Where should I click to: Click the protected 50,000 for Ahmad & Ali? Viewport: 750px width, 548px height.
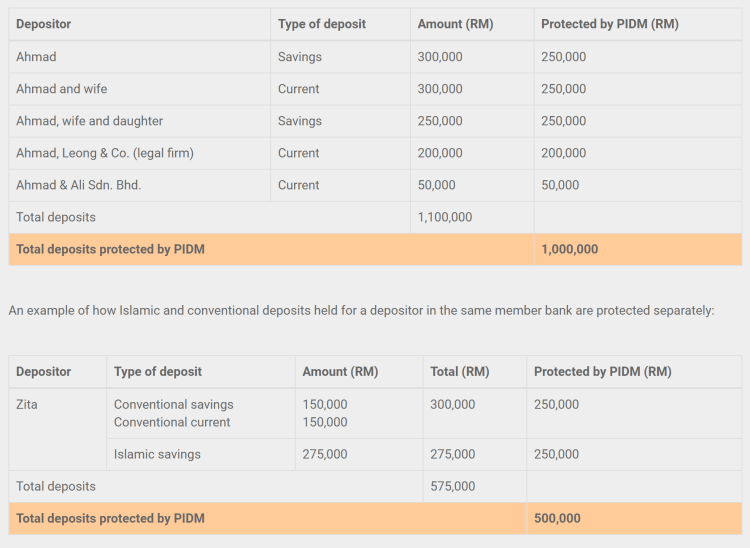tap(560, 185)
